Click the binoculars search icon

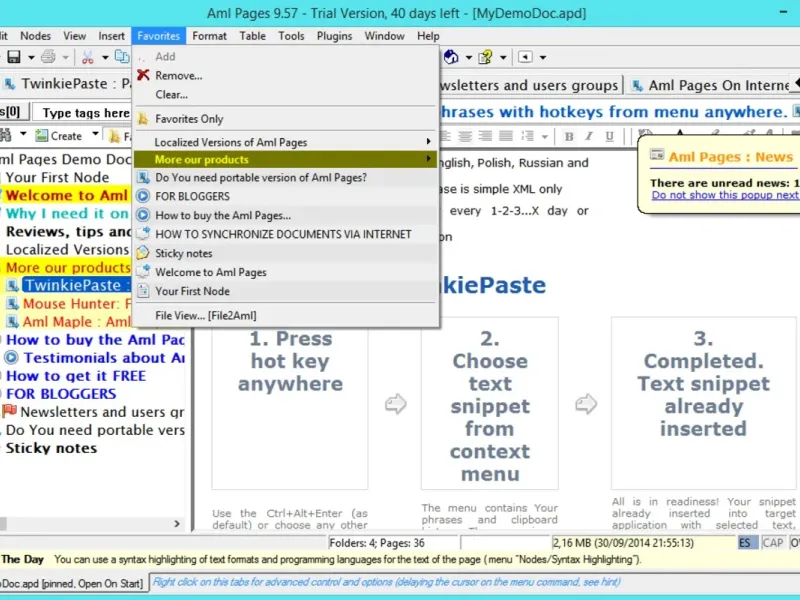point(6,135)
